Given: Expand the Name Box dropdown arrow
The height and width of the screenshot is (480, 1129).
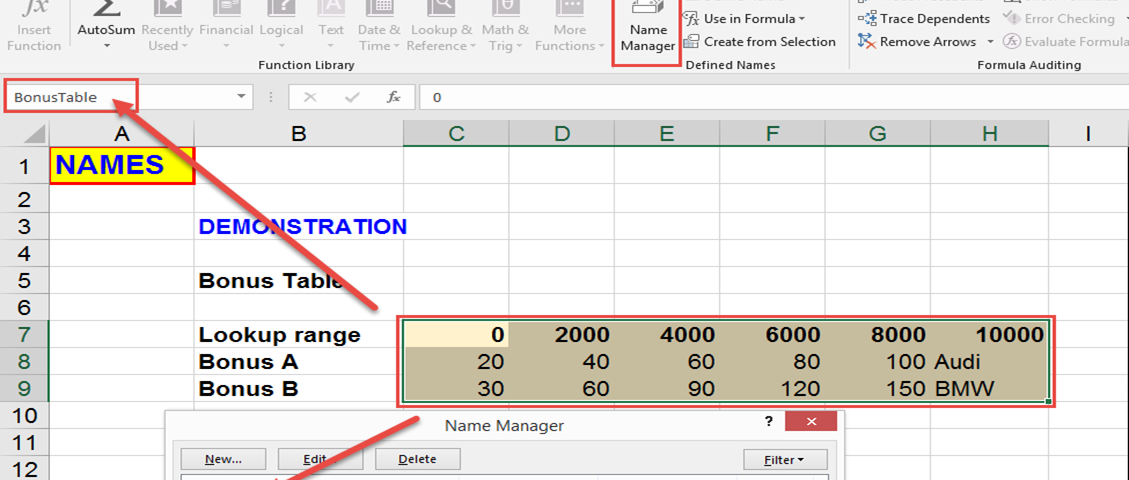Looking at the screenshot, I should 241,97.
